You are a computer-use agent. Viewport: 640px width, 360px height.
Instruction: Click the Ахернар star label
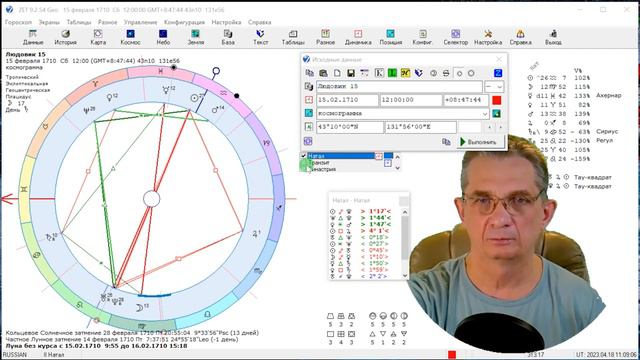tap(609, 95)
